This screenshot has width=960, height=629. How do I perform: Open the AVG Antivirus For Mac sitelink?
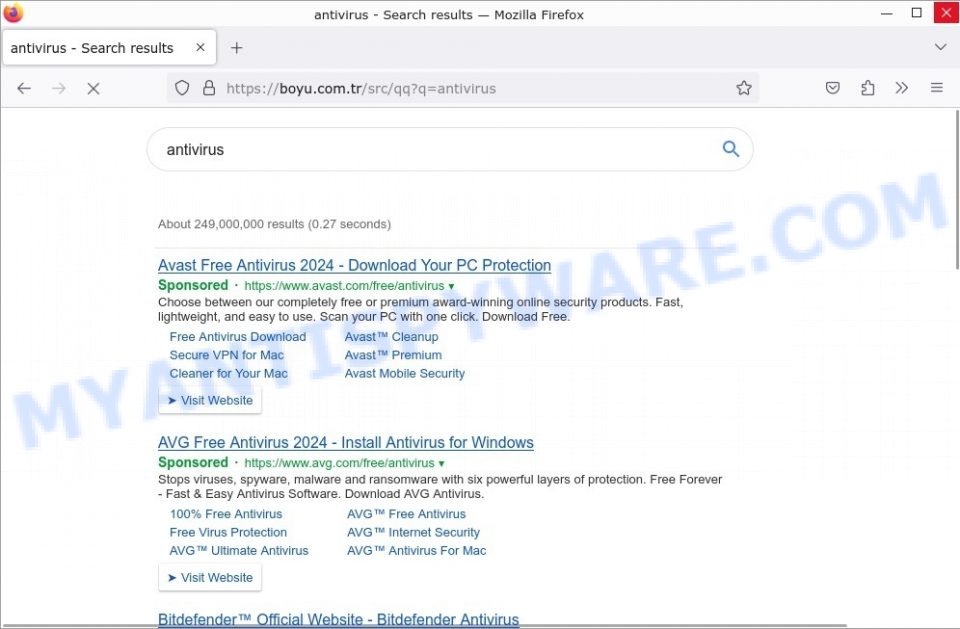point(416,551)
